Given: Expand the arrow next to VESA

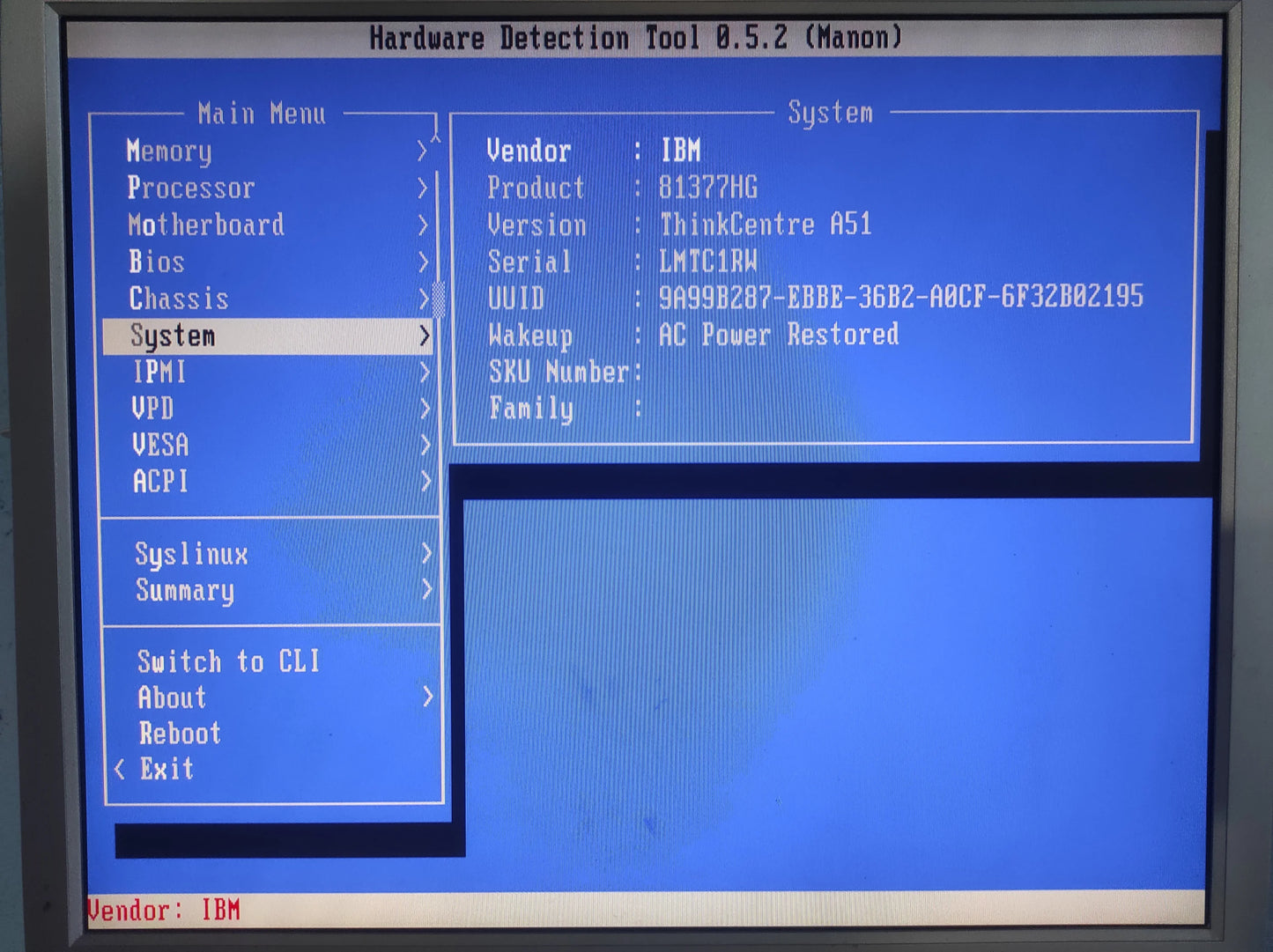Looking at the screenshot, I should pos(426,445).
